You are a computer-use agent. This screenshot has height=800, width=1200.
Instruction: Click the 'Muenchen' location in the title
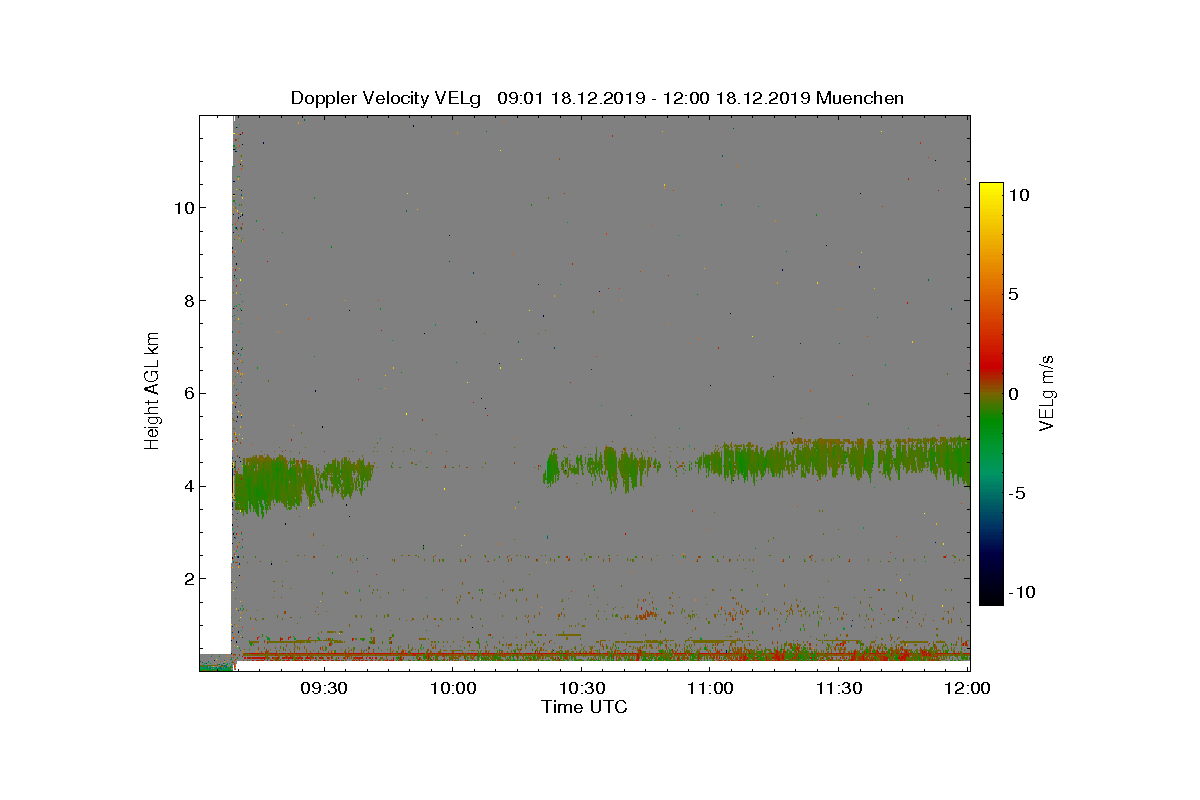(x=860, y=98)
